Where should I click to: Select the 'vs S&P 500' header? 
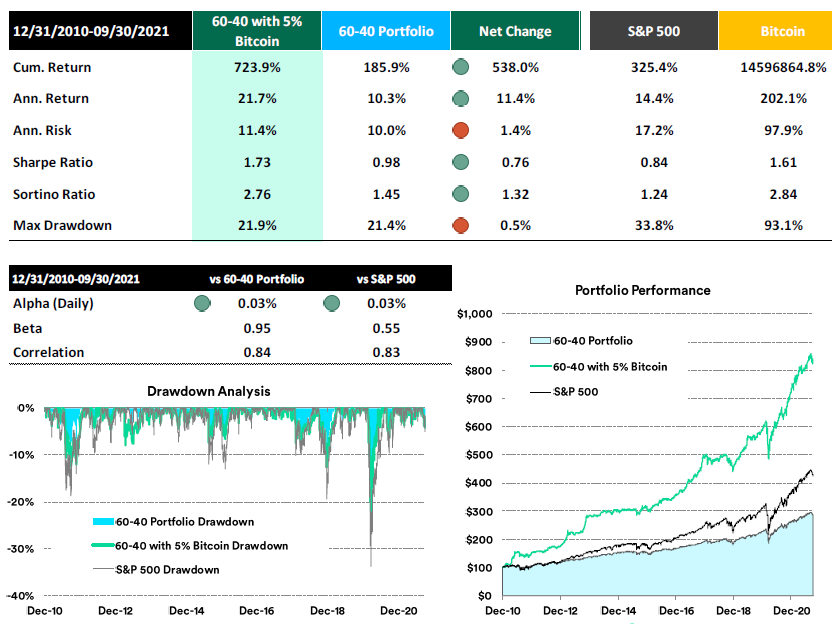tap(386, 279)
